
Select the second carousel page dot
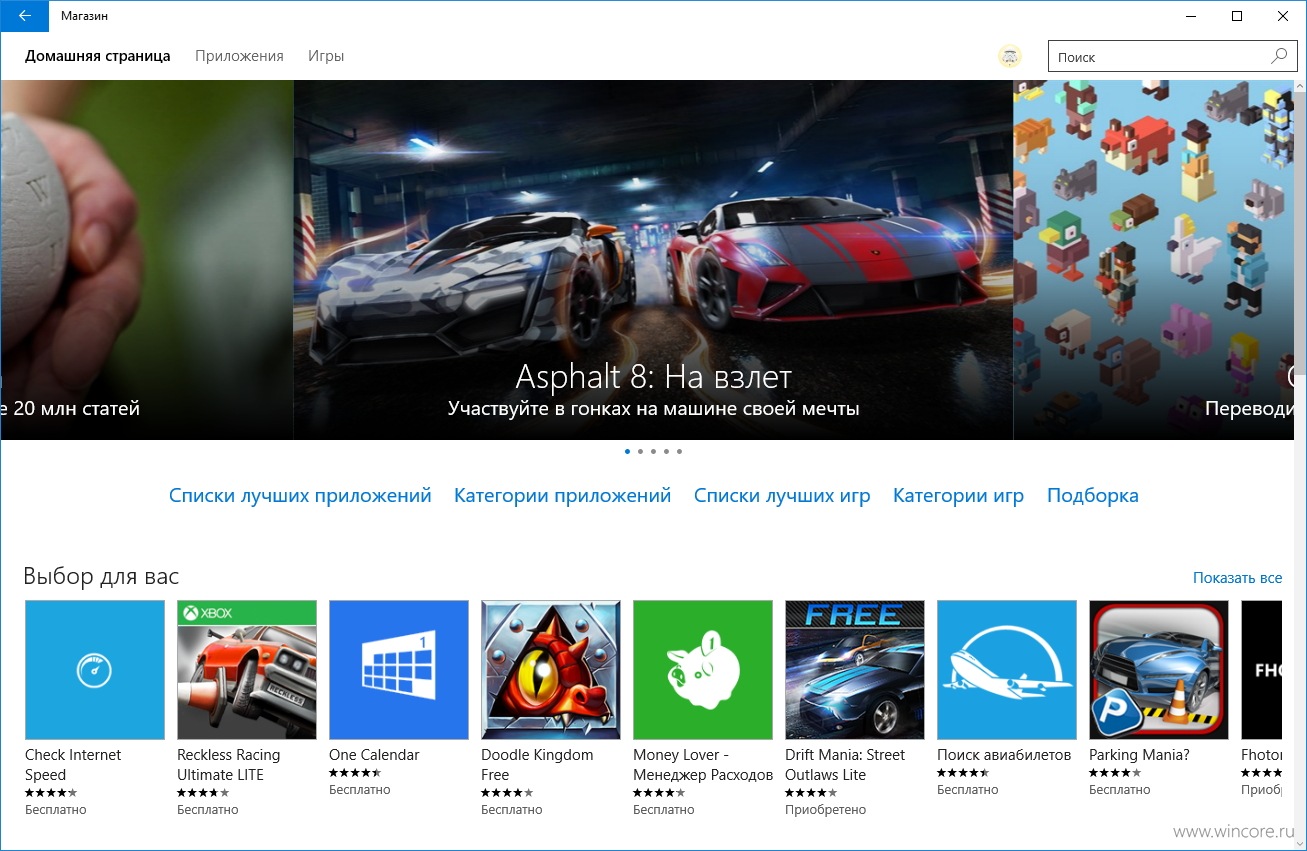(x=640, y=451)
